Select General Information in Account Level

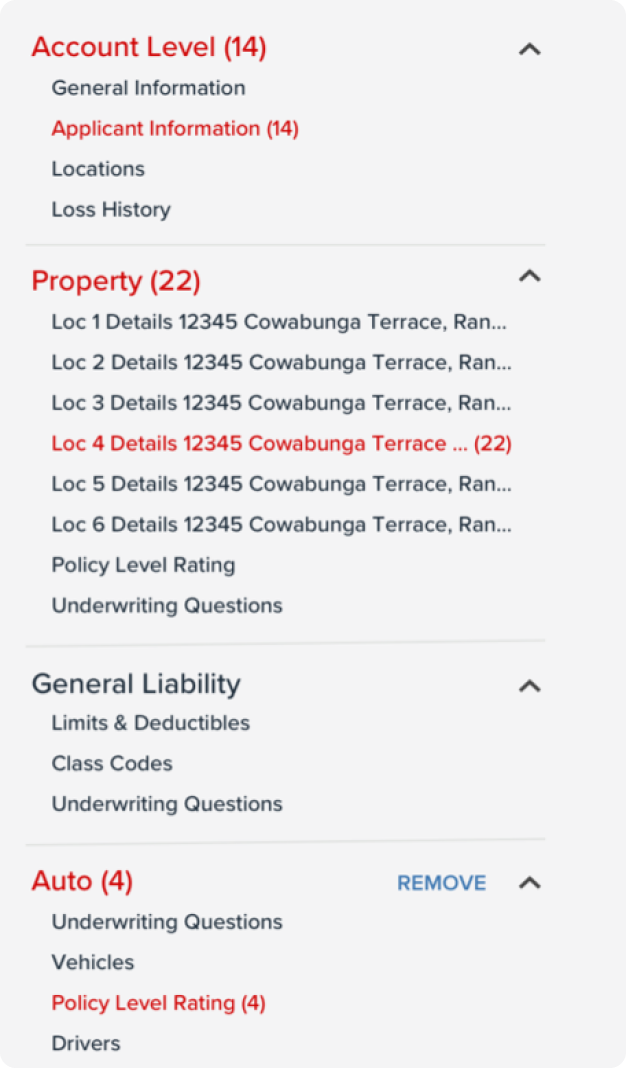tap(148, 88)
